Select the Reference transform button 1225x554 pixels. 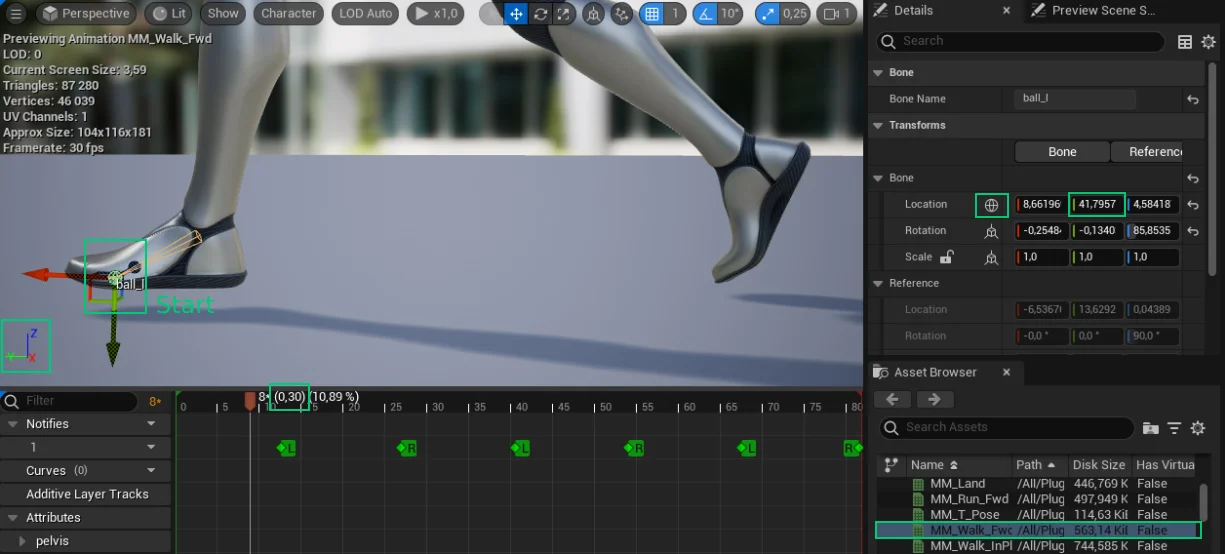[1147, 152]
